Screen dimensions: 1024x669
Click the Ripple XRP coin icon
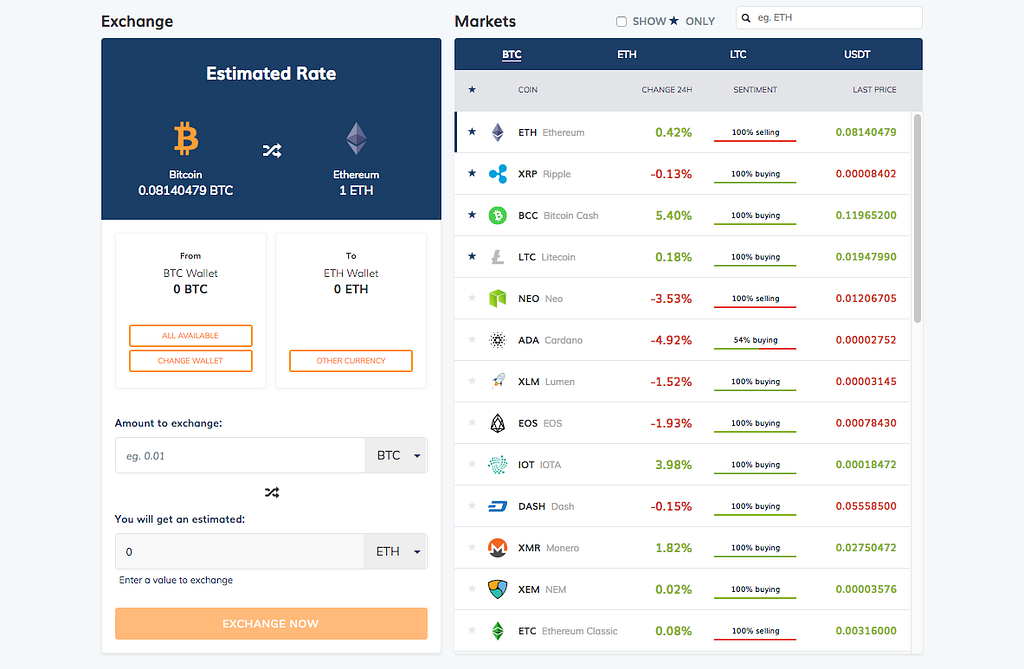(x=498, y=174)
